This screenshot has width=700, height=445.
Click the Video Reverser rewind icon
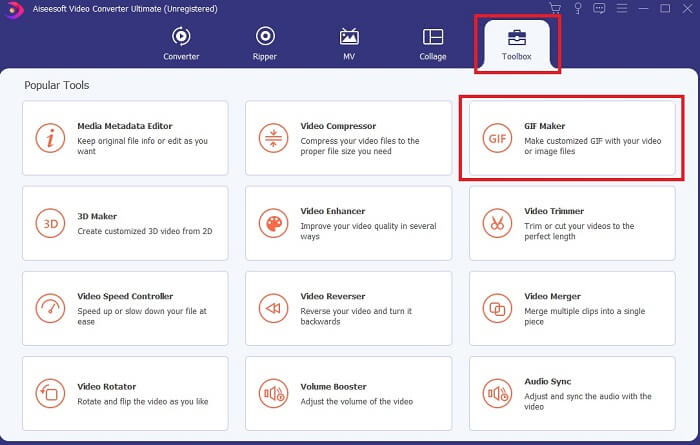[273, 308]
